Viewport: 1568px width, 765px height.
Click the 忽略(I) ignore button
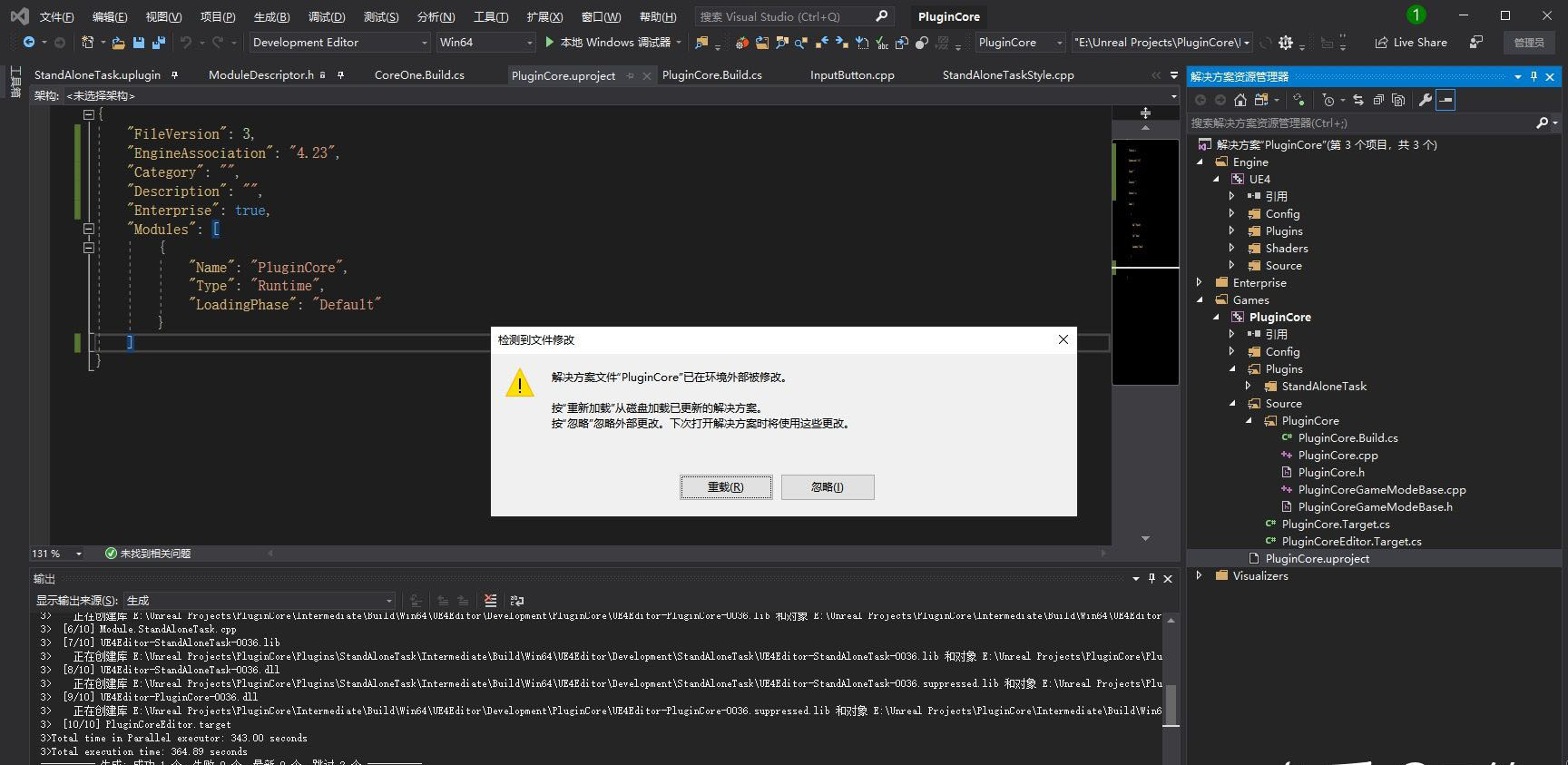click(x=828, y=487)
